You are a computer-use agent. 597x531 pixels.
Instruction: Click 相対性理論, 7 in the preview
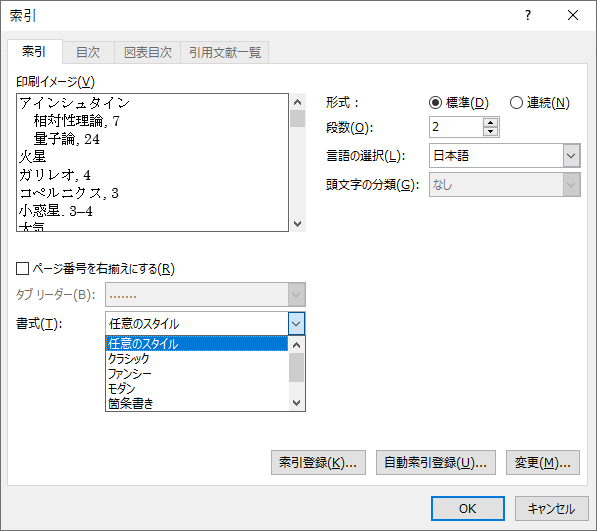coord(77,121)
